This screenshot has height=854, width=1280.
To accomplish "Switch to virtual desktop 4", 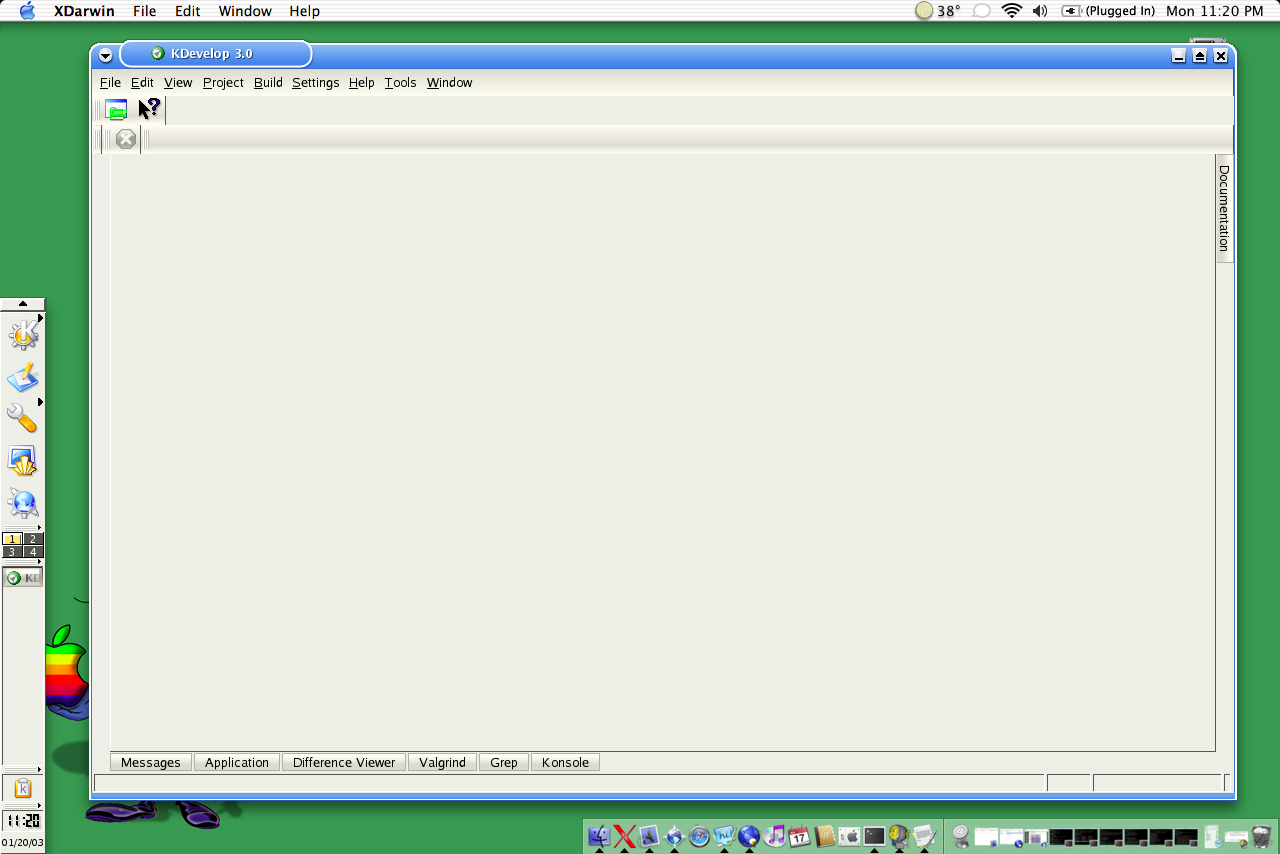I will pyautogui.click(x=33, y=552).
